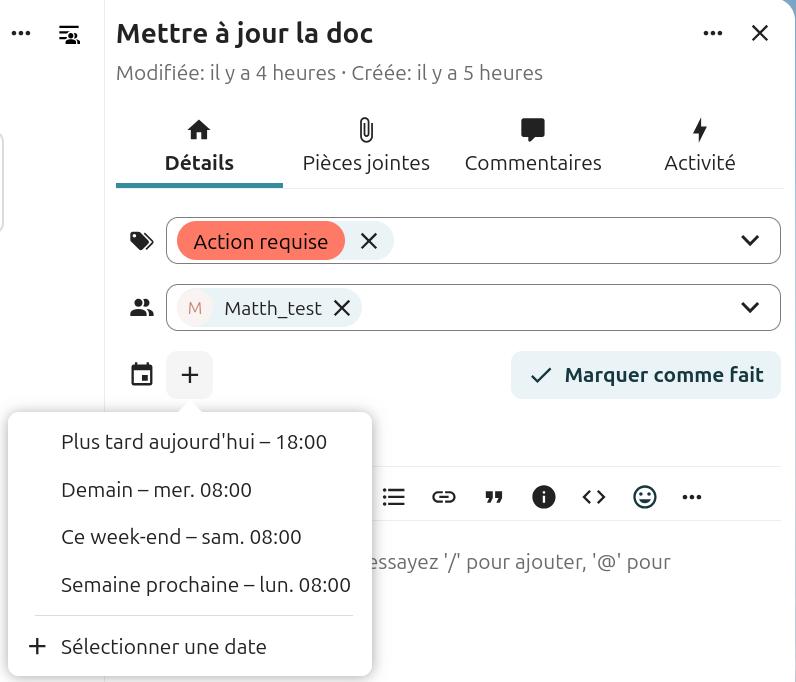Unassign Matth_test from the card
796x682 pixels.
342,308
